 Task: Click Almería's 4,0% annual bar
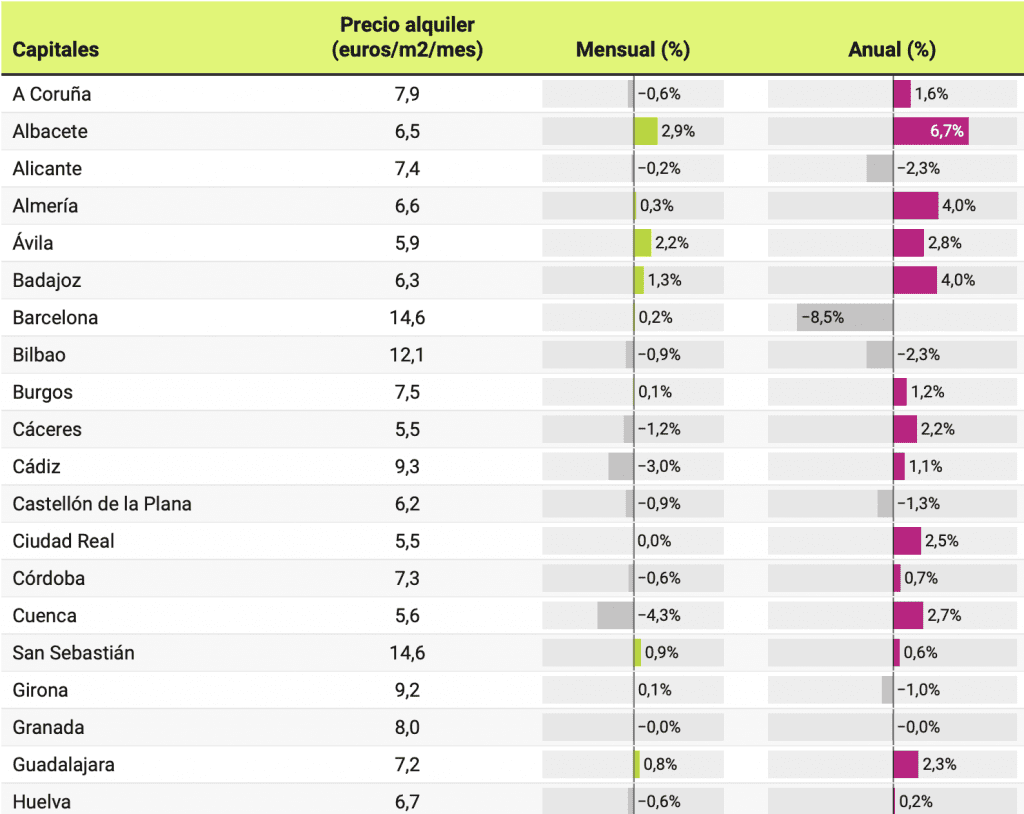click(x=915, y=206)
